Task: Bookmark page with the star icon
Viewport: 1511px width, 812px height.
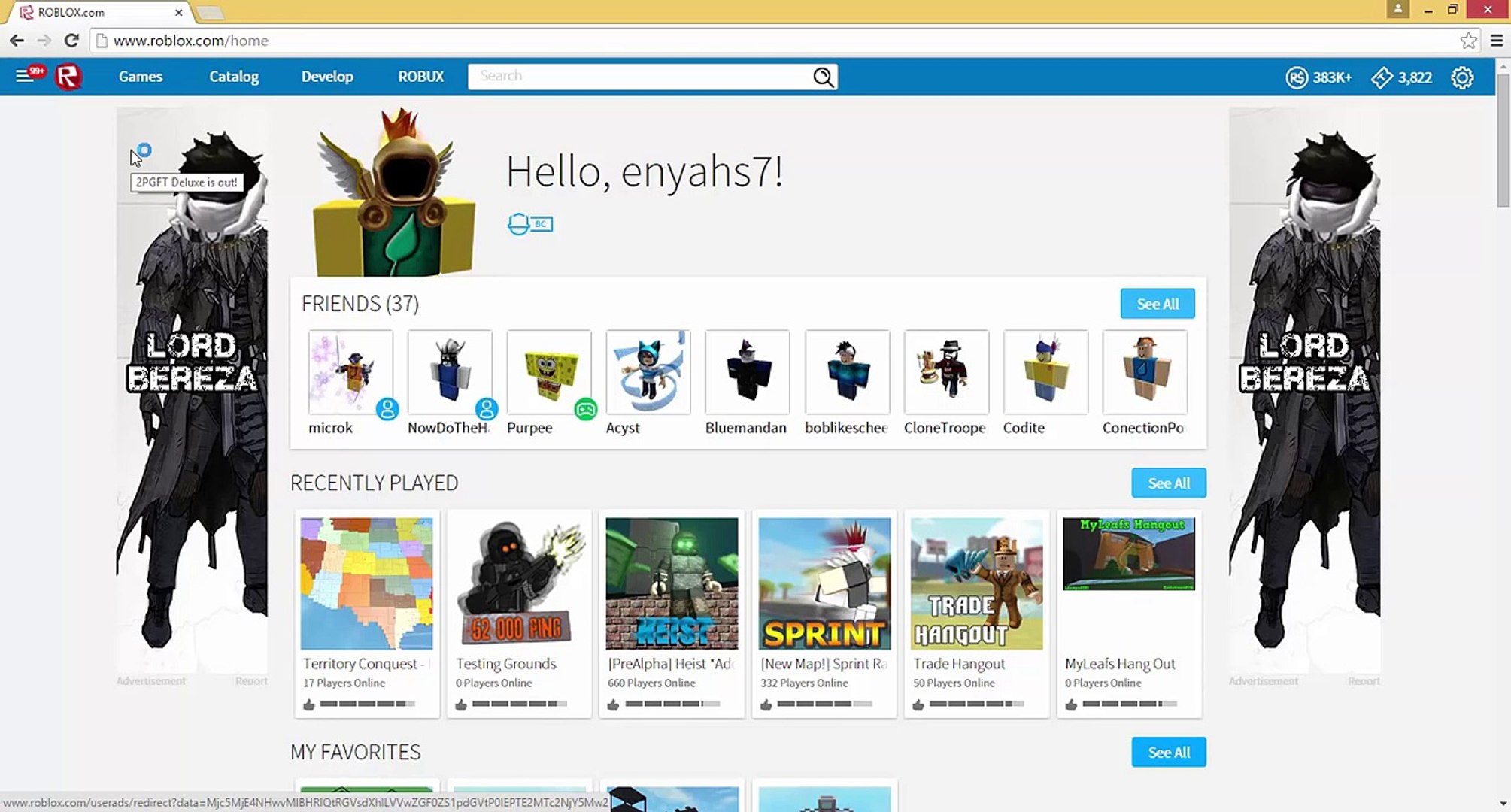Action: pos(1468,41)
